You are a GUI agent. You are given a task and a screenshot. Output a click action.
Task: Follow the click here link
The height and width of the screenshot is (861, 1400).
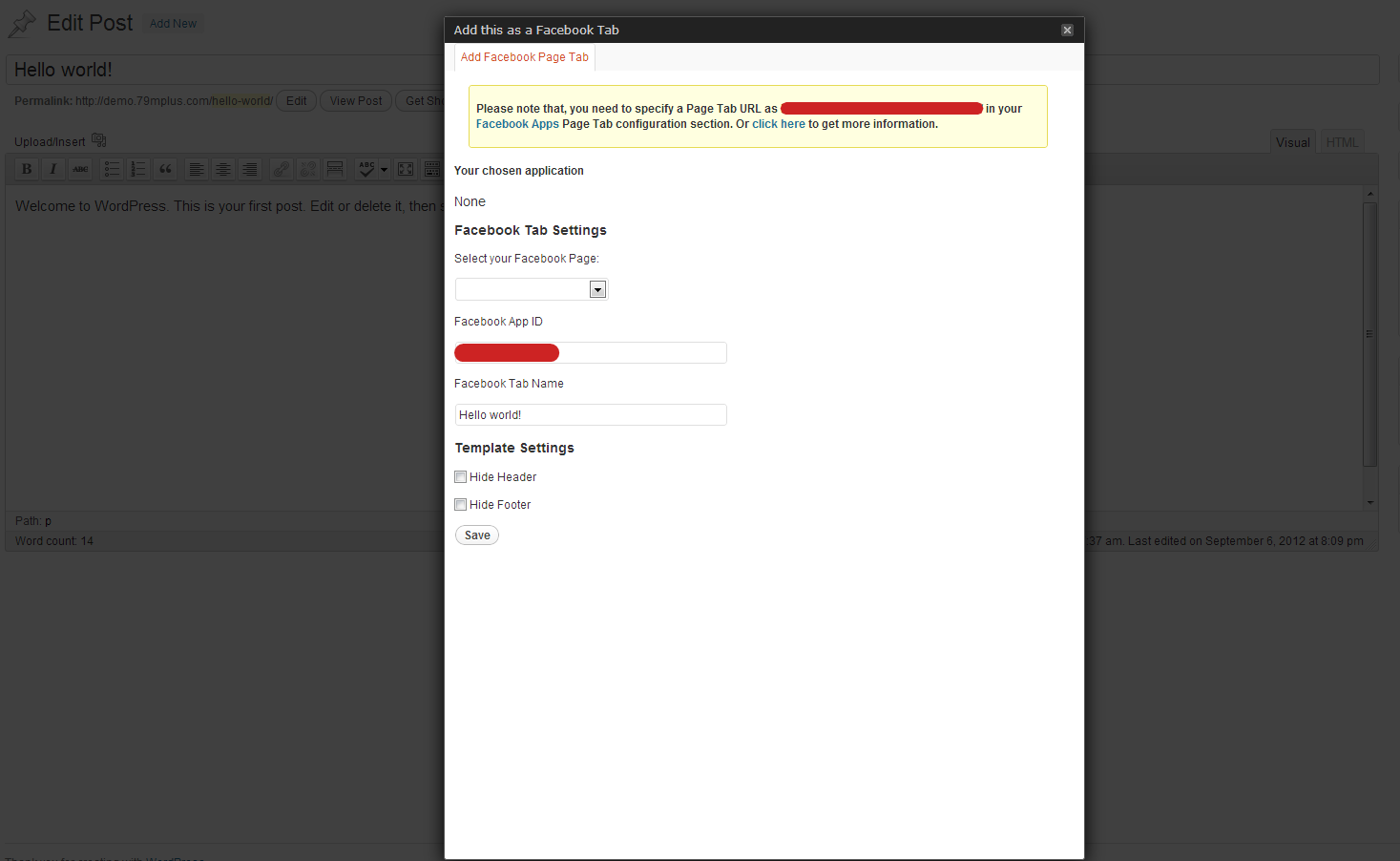(779, 124)
